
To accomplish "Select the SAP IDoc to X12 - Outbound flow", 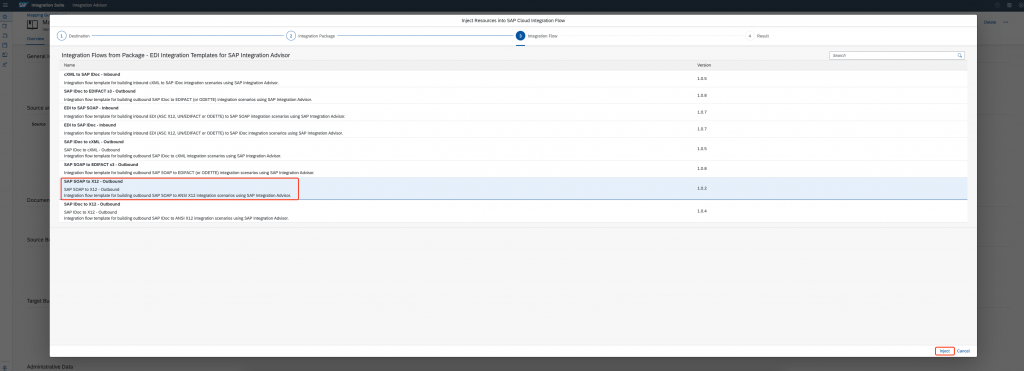I will (512, 212).
